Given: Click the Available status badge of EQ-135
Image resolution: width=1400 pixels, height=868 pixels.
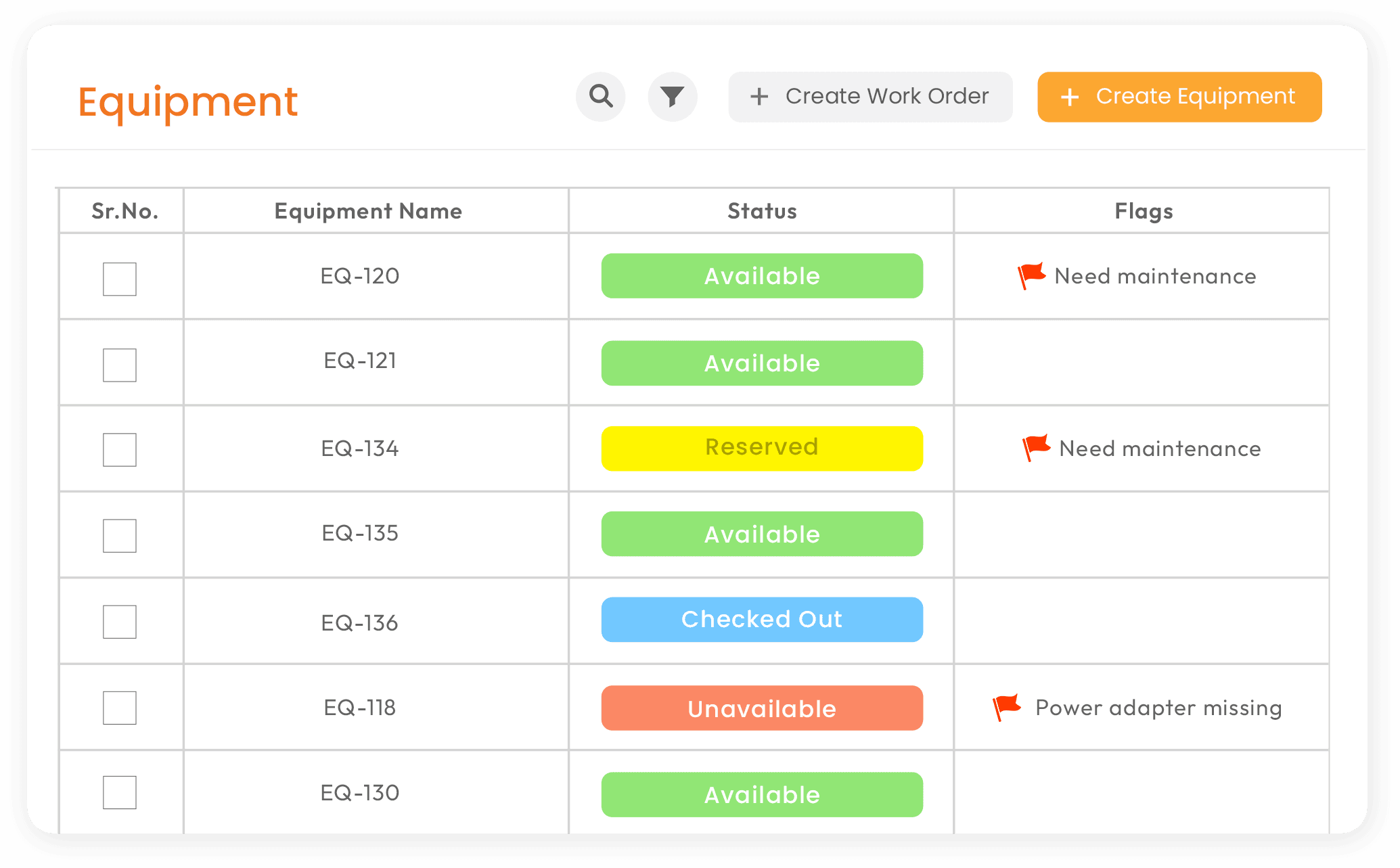Looking at the screenshot, I should pyautogui.click(x=762, y=534).
